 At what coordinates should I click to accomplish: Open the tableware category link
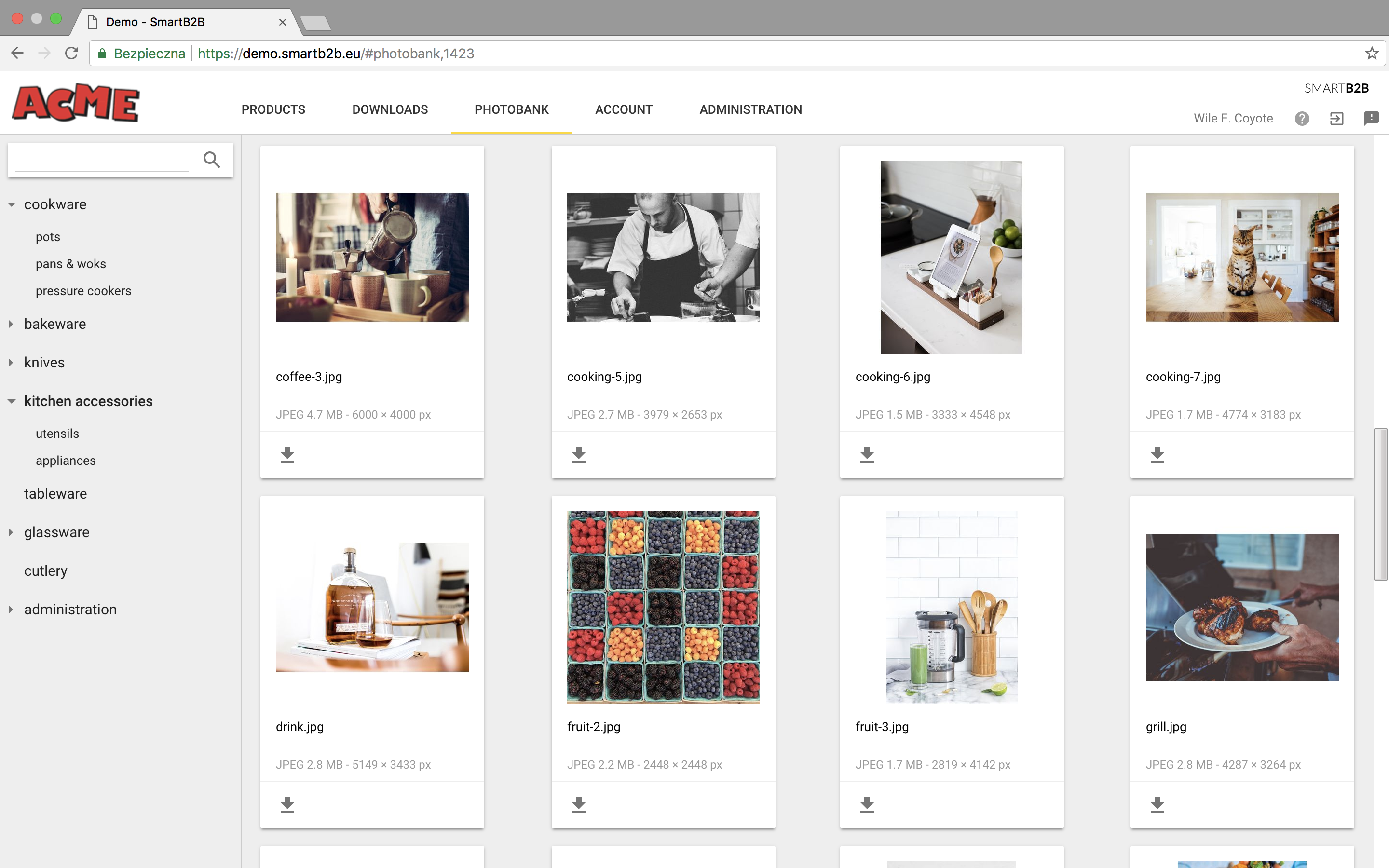point(55,494)
